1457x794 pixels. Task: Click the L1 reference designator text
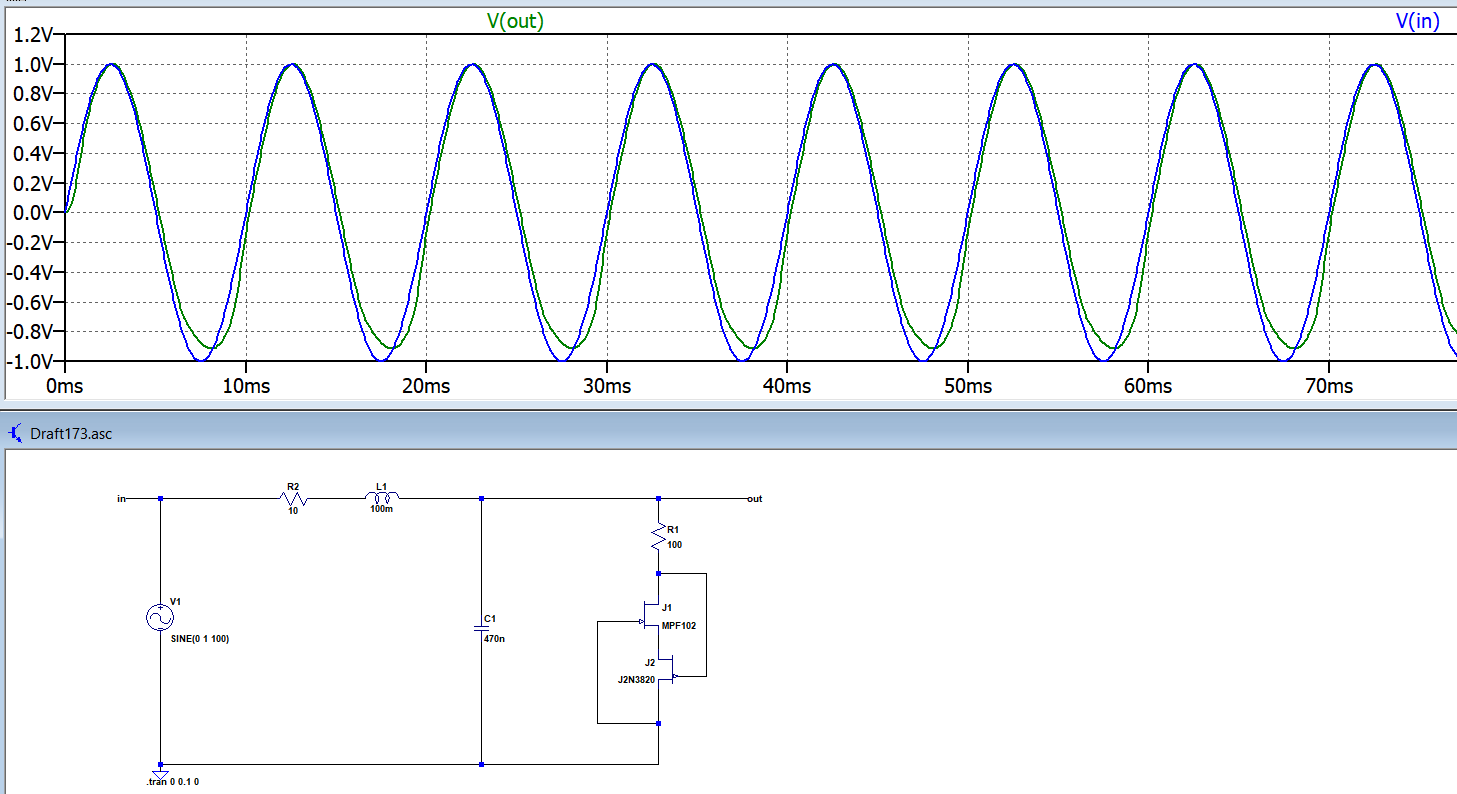tap(381, 487)
